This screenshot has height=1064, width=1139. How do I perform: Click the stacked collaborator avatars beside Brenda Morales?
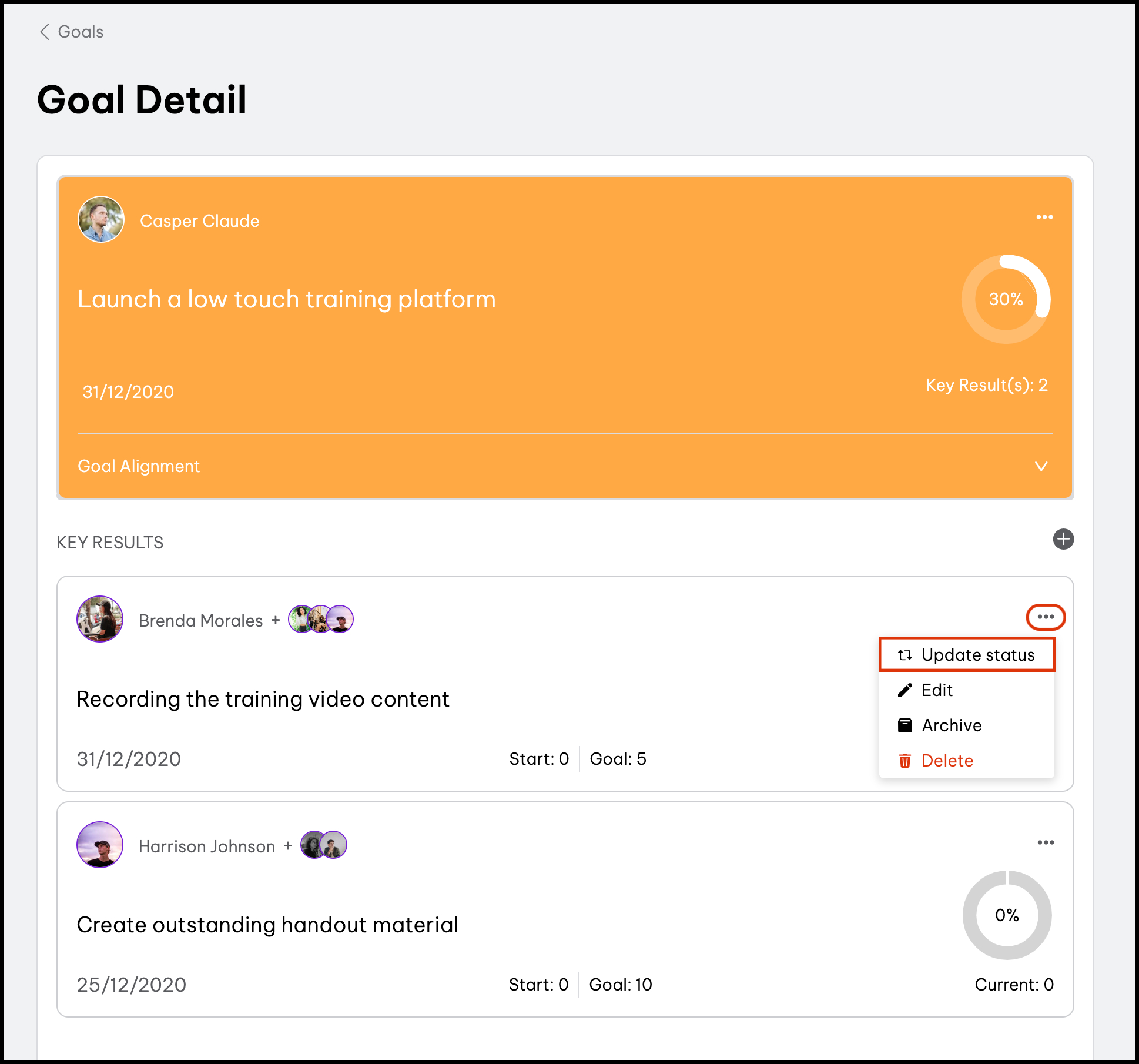321,619
